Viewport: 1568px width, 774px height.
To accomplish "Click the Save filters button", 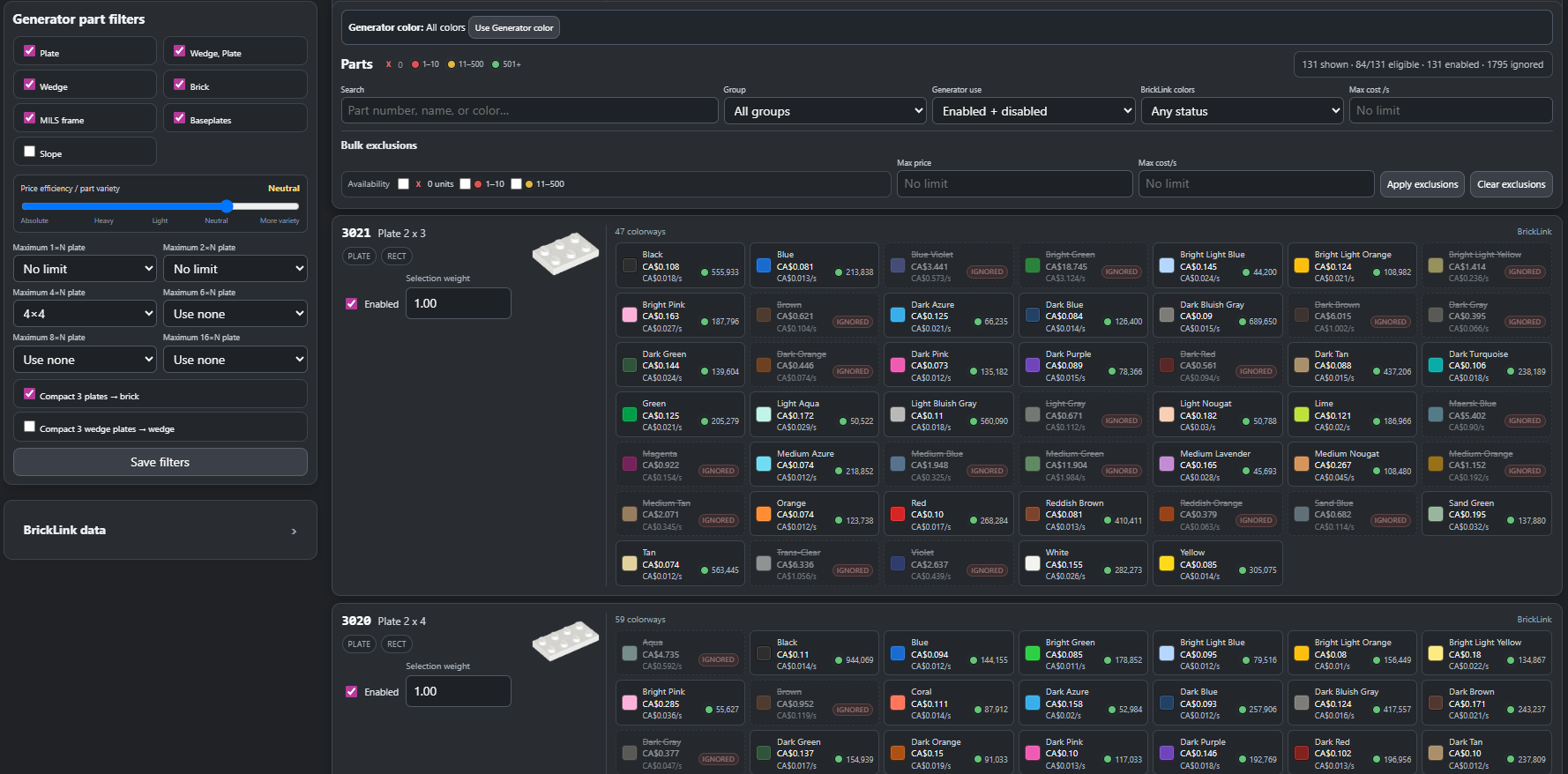I will click(161, 462).
